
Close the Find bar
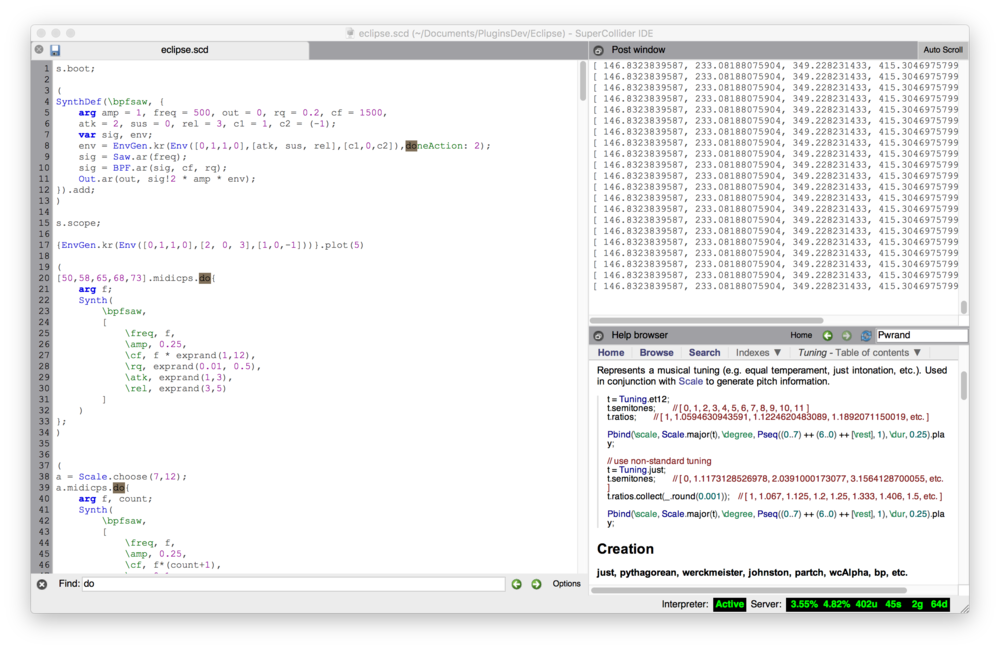[42, 584]
